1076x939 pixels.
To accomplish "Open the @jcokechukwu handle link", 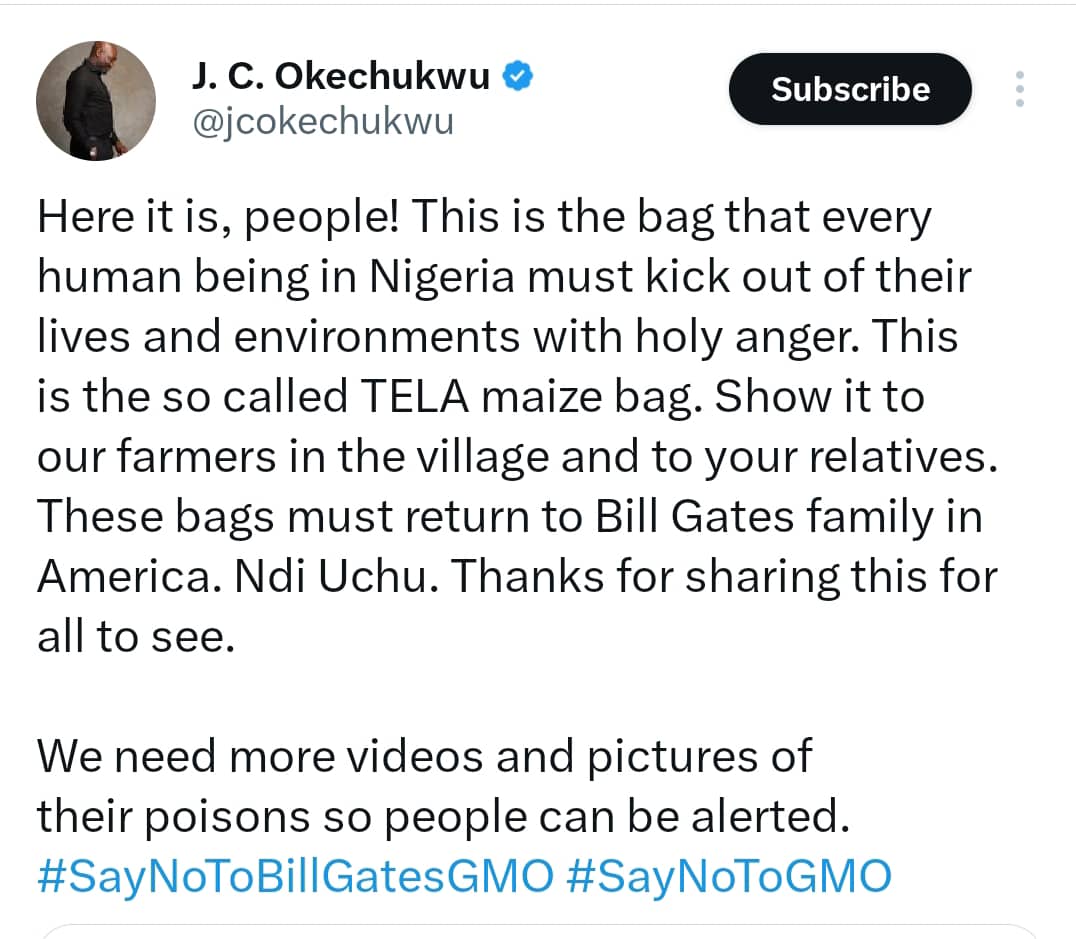I will tap(321, 121).
